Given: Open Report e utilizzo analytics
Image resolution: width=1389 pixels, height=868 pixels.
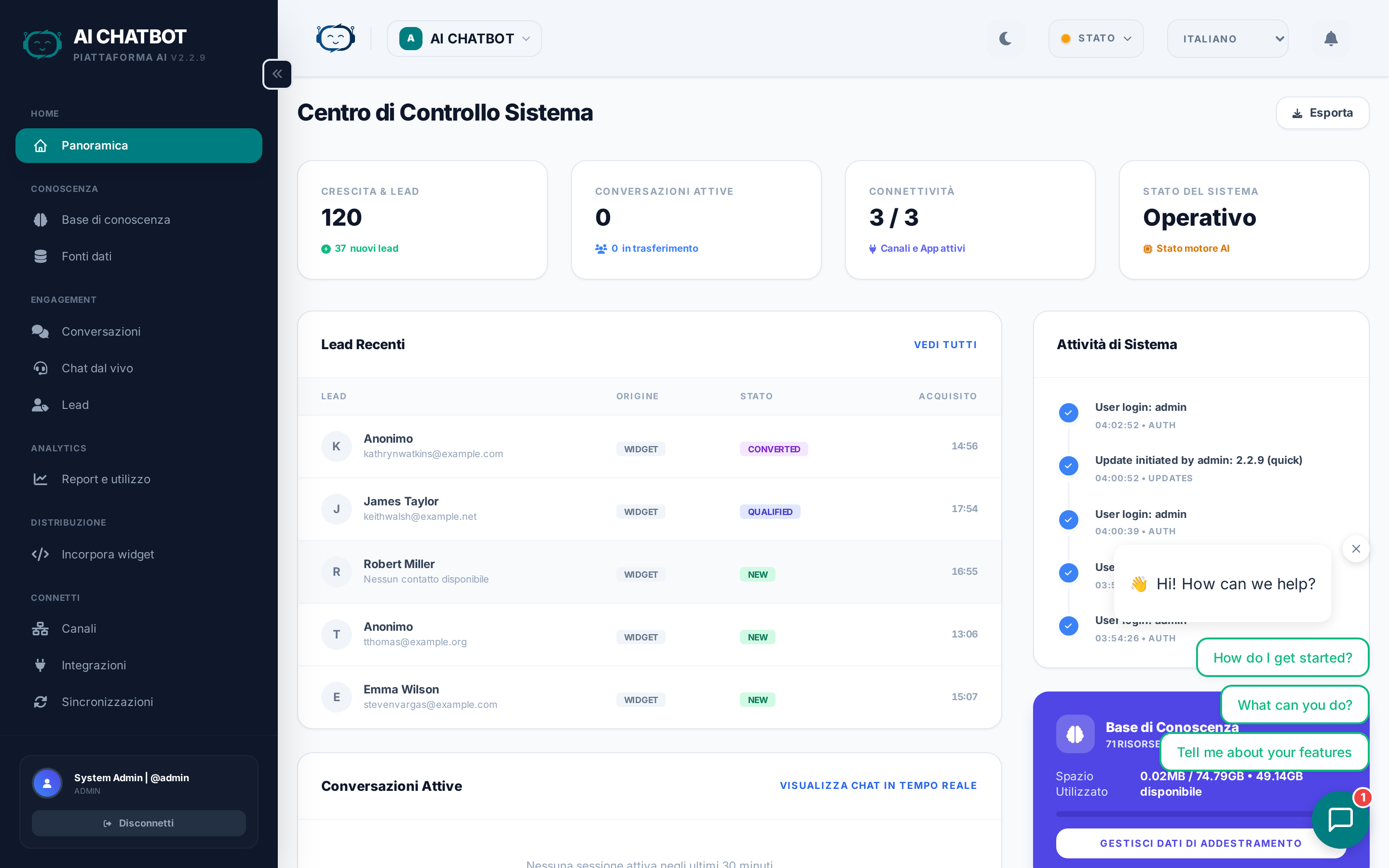Looking at the screenshot, I should [106, 479].
